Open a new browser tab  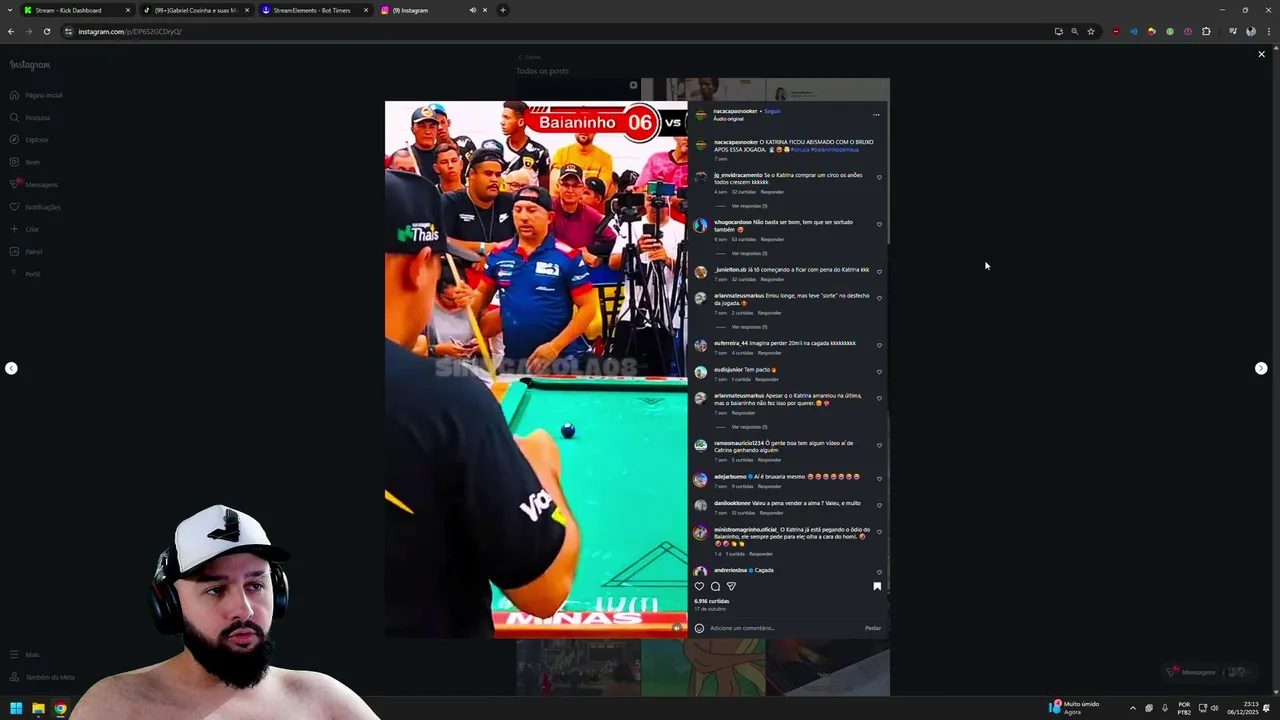tap(503, 10)
